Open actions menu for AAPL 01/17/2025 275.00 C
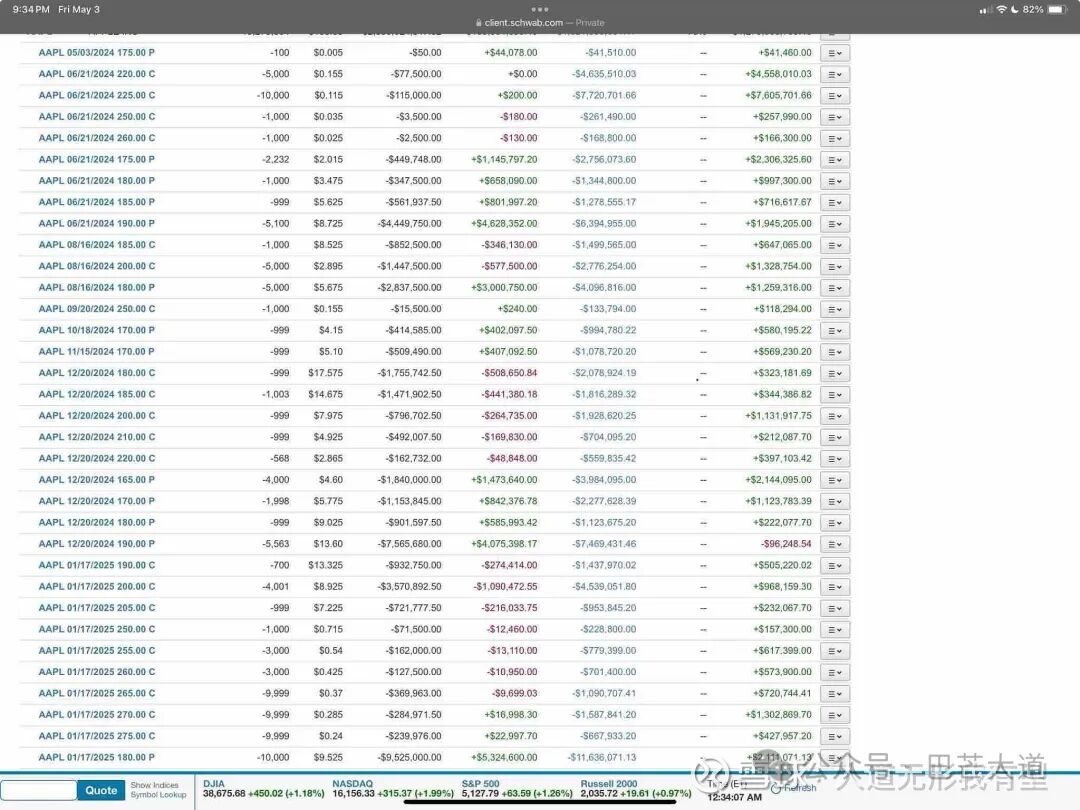 click(835, 736)
